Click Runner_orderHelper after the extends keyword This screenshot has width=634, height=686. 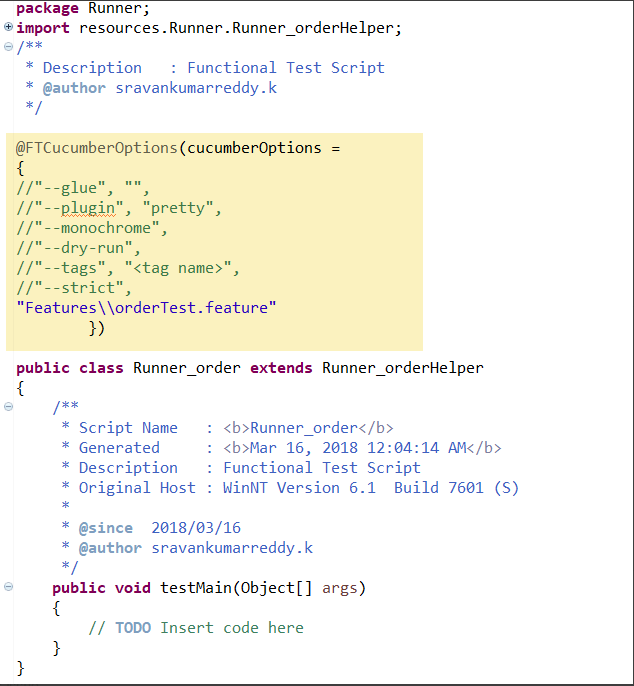[x=402, y=368]
